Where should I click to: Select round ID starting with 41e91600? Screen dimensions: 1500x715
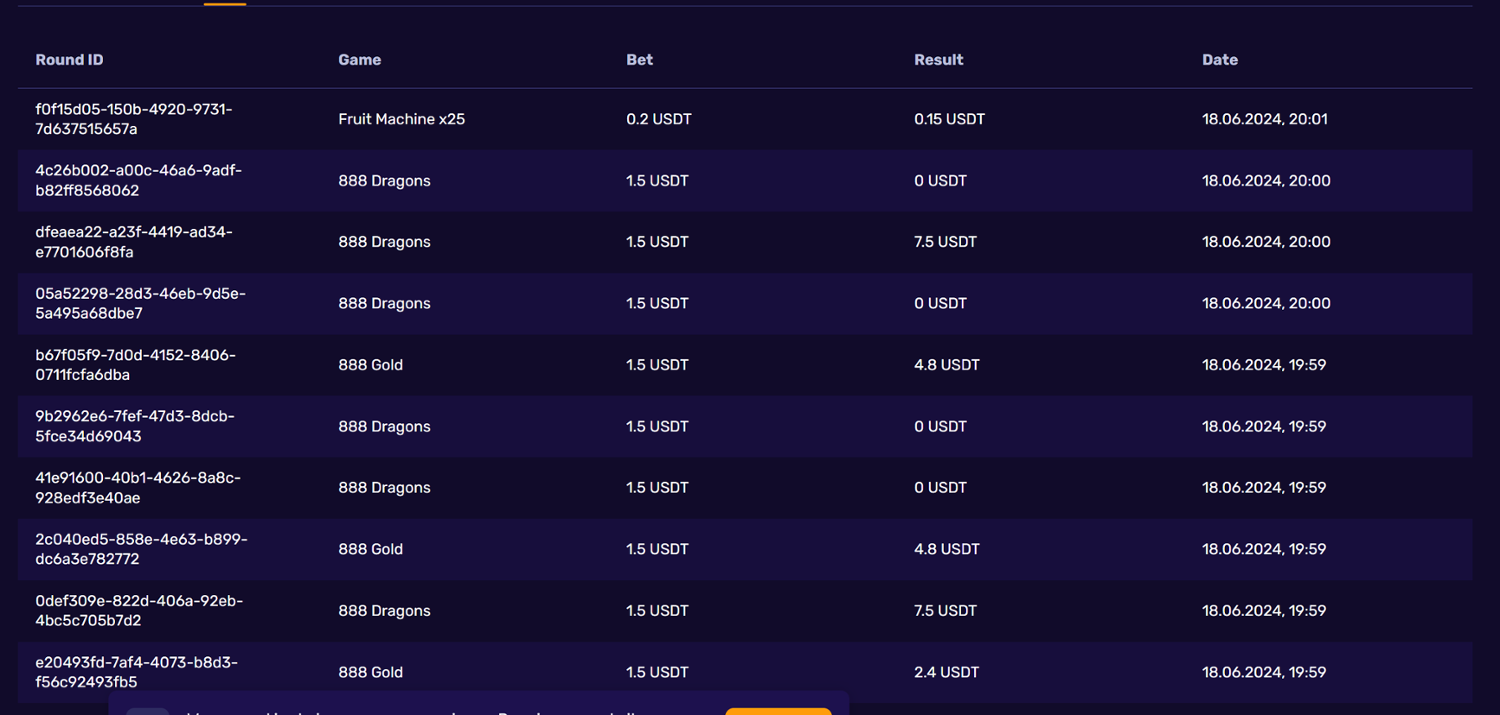tap(138, 488)
